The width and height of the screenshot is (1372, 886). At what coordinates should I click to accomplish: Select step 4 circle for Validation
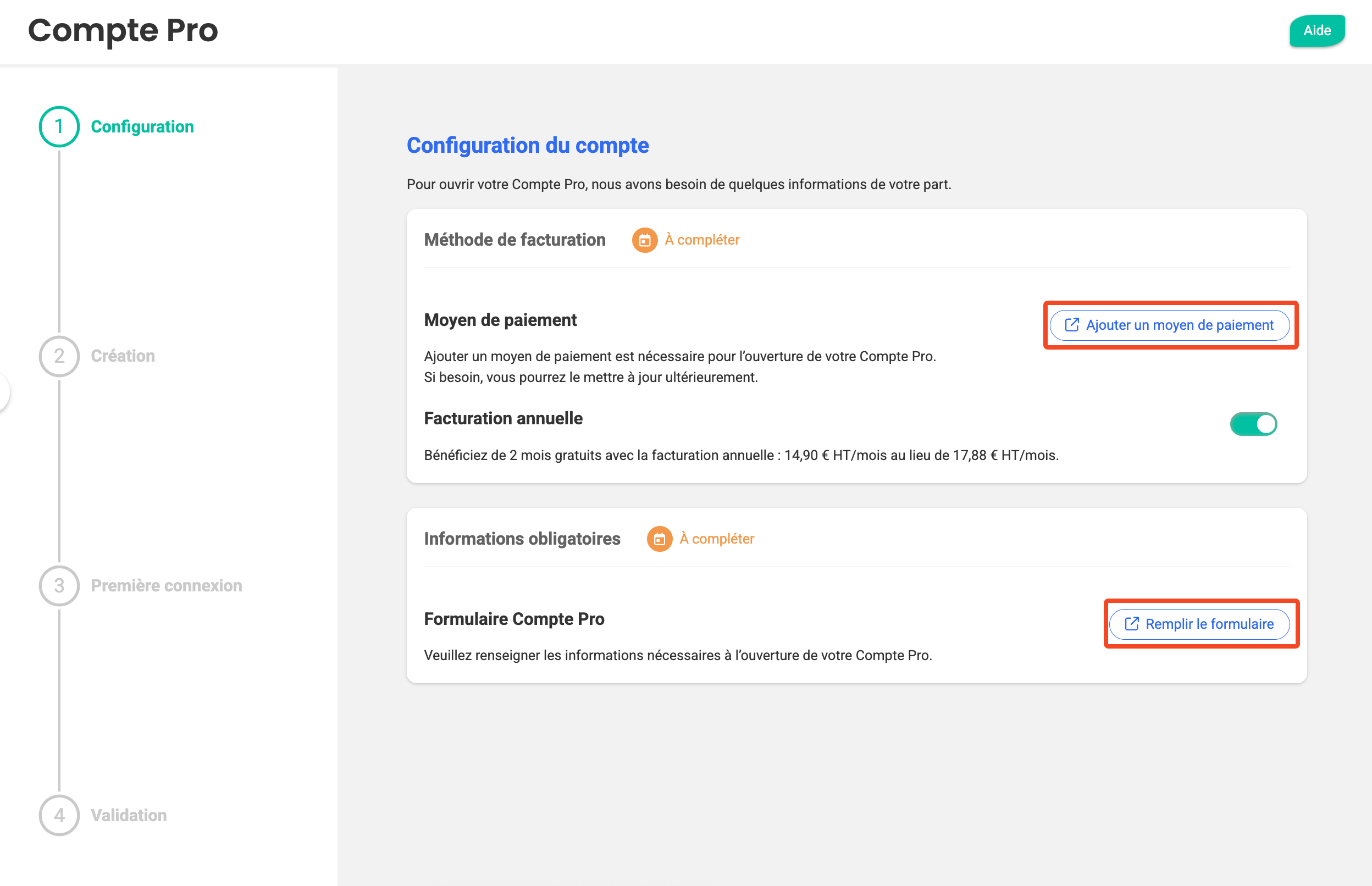coord(59,815)
